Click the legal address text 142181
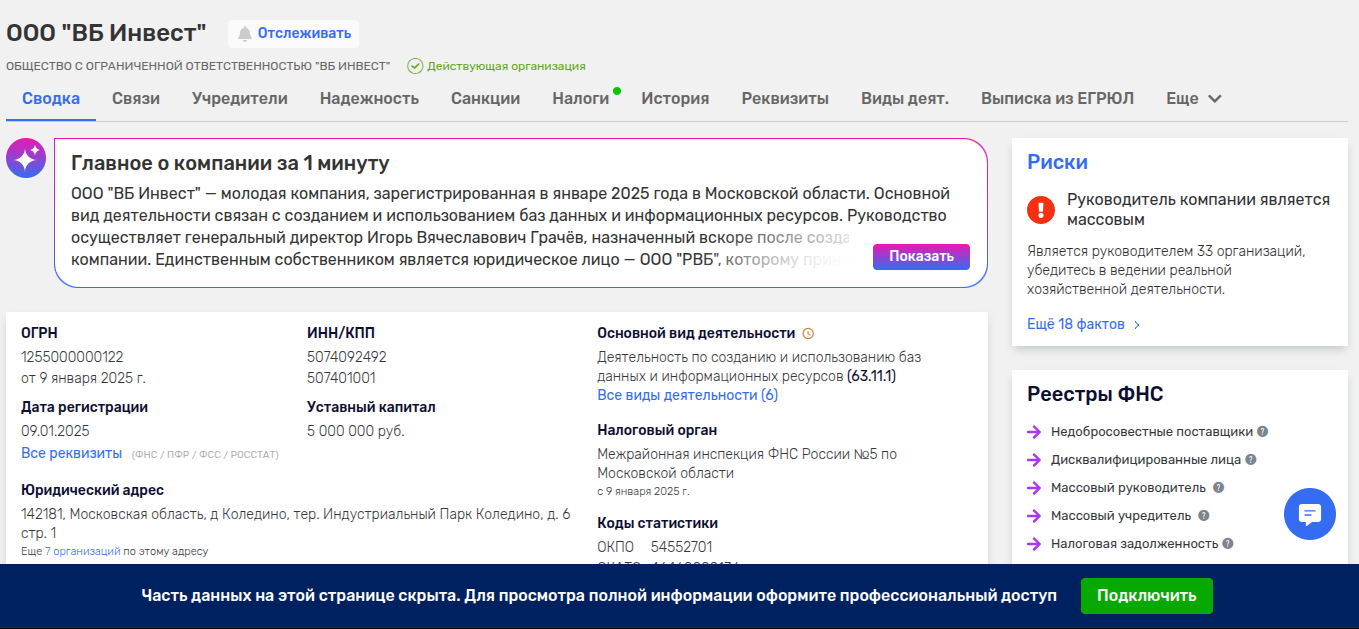The image size is (1359, 629). tap(296, 523)
